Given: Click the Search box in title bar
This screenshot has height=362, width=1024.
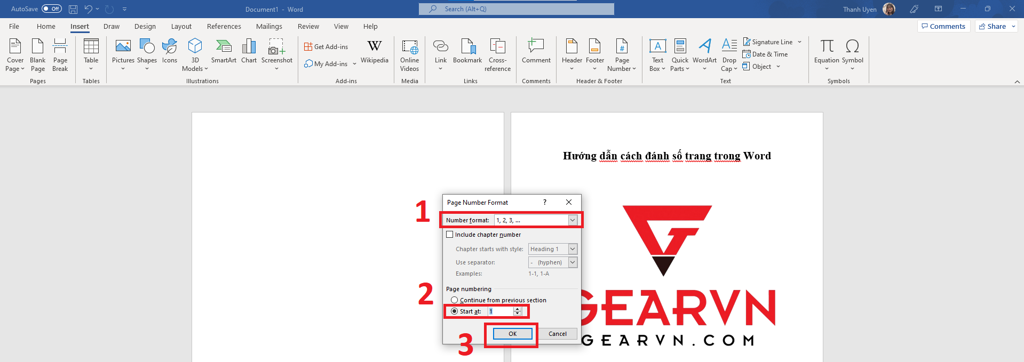Looking at the screenshot, I should point(517,9).
